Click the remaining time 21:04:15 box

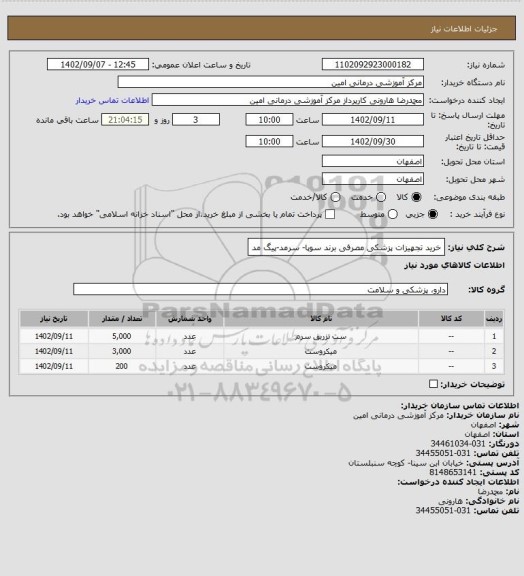(x=125, y=120)
